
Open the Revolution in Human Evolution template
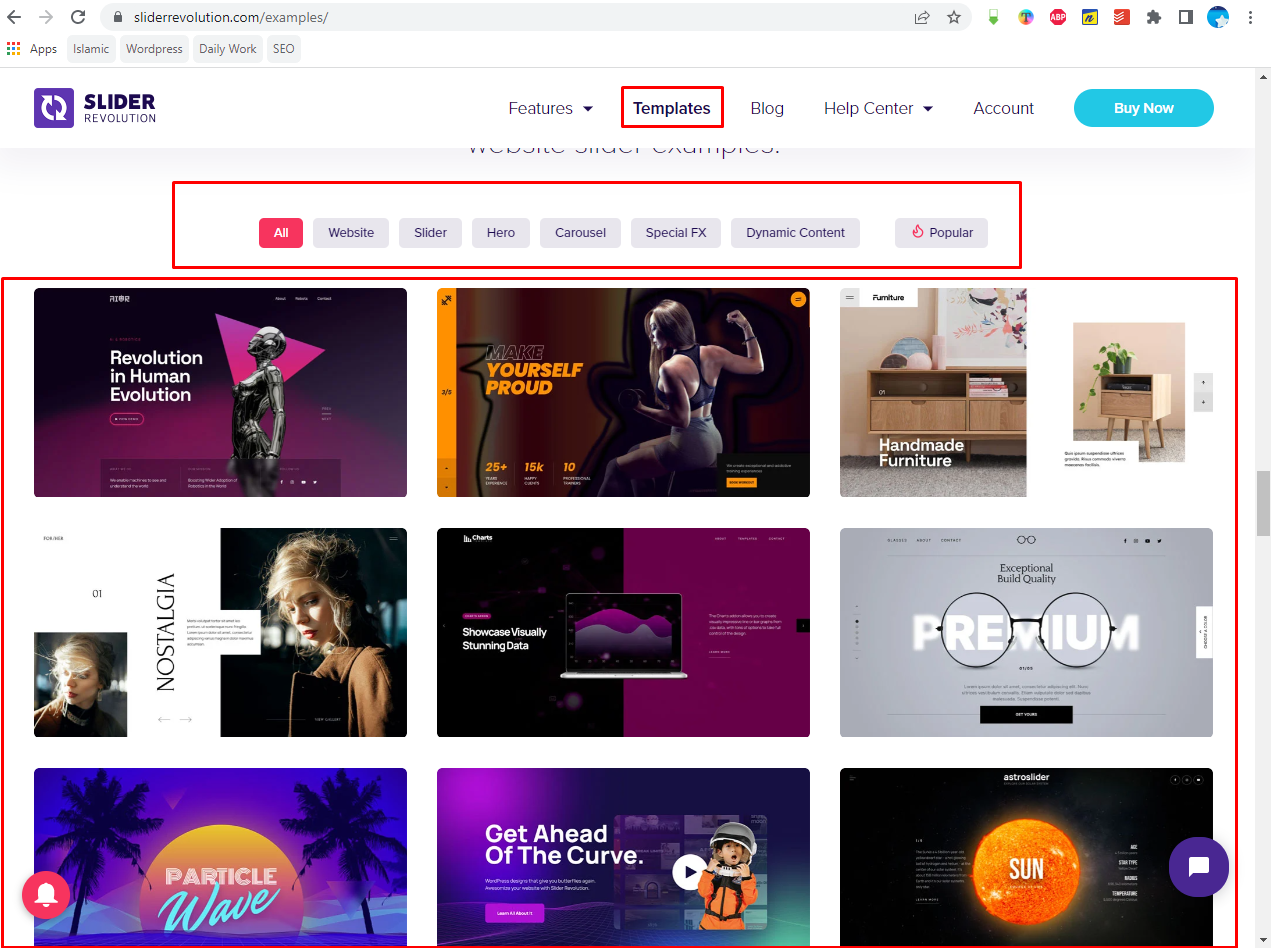(x=220, y=392)
